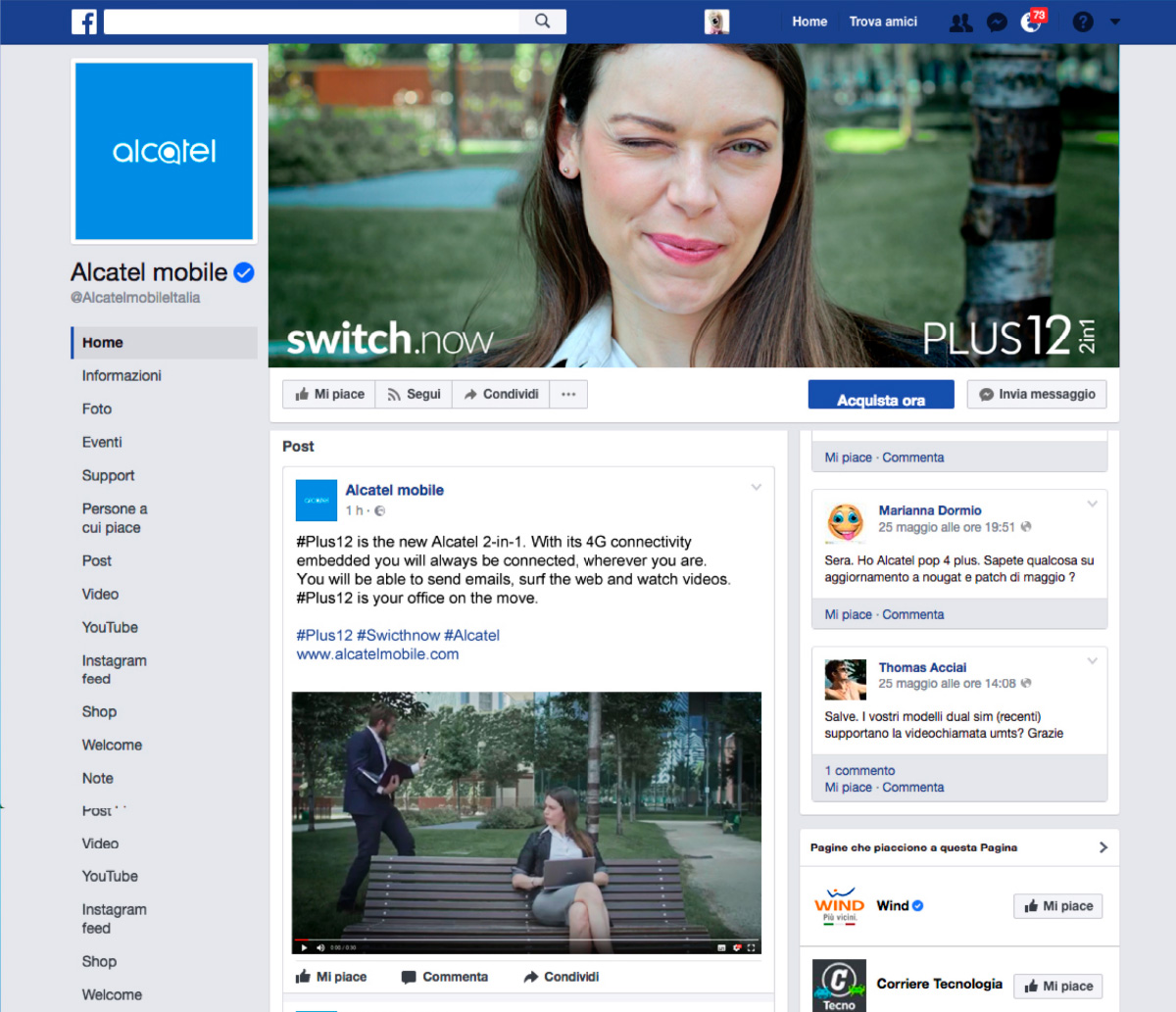Click the Corriere Tecnologia page logo

click(839, 986)
